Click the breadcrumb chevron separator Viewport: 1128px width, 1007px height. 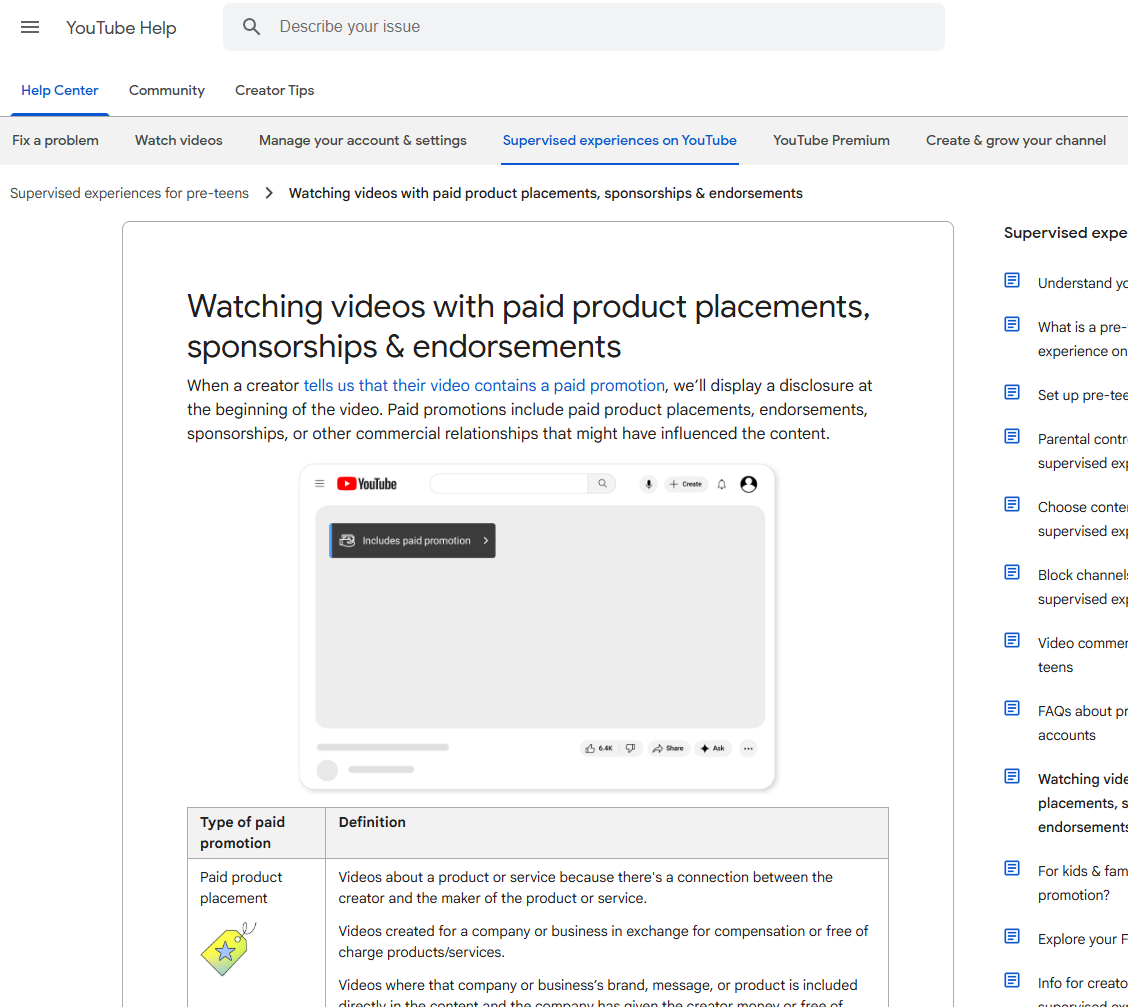click(x=269, y=193)
